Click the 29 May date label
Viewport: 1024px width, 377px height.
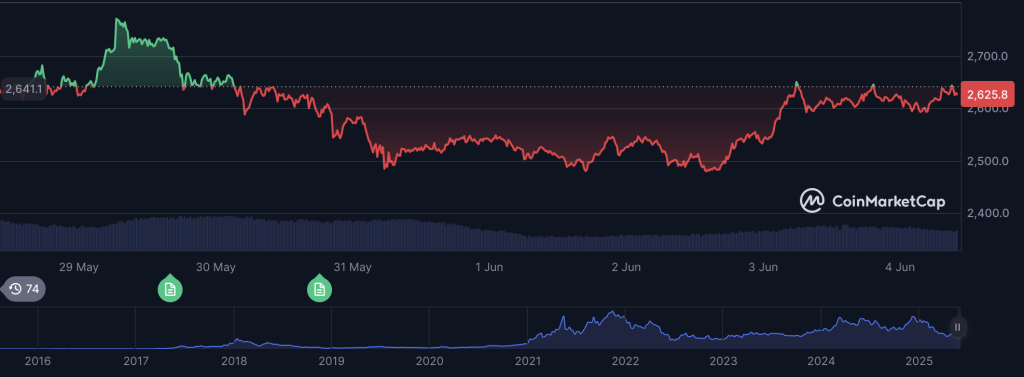point(78,267)
